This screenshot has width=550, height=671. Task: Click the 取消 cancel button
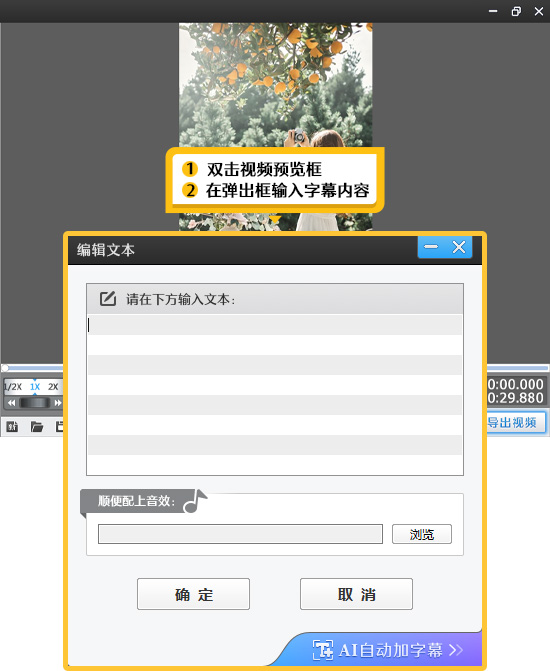click(x=356, y=594)
